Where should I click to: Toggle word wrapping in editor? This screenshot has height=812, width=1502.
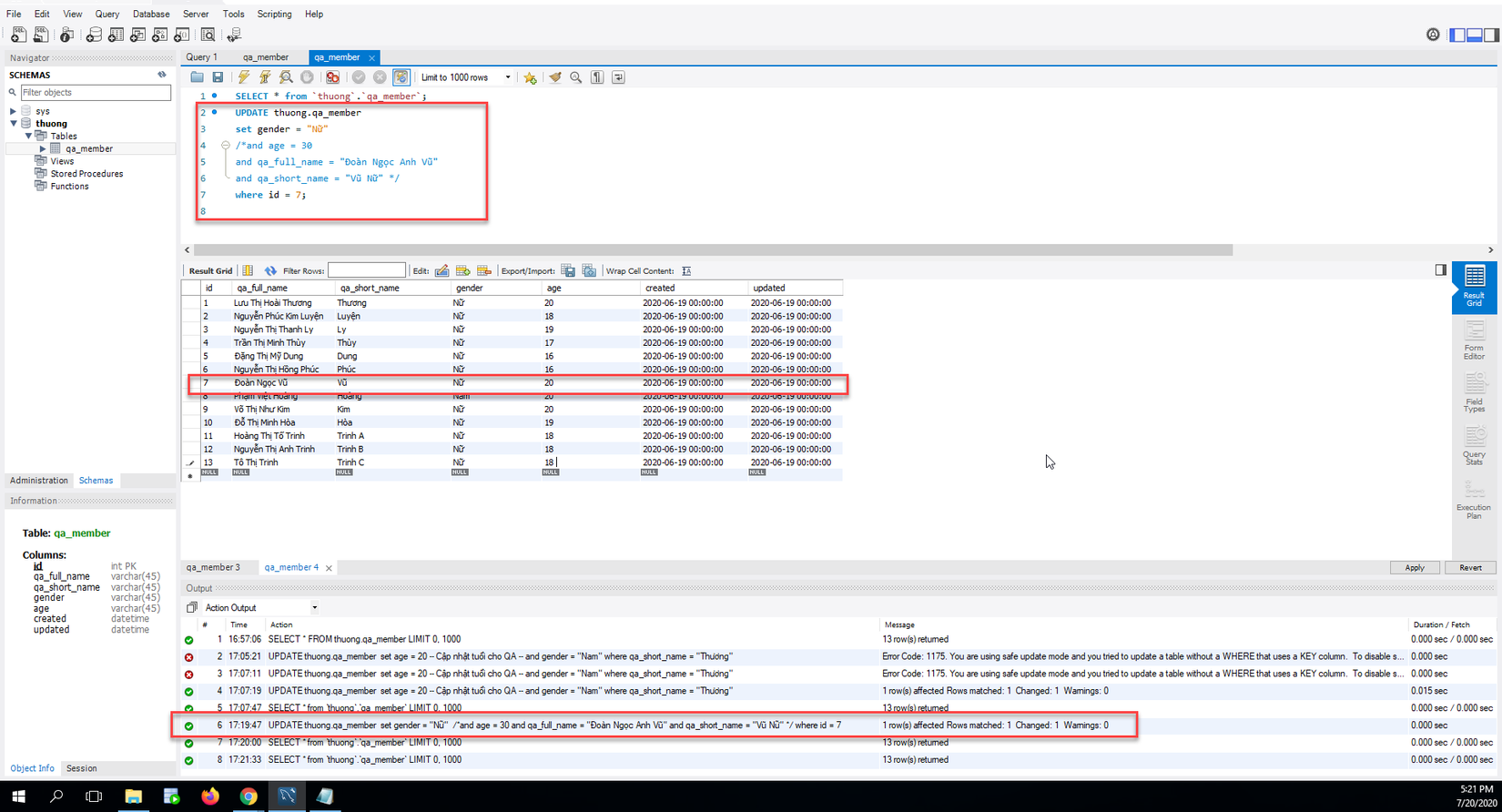[618, 77]
